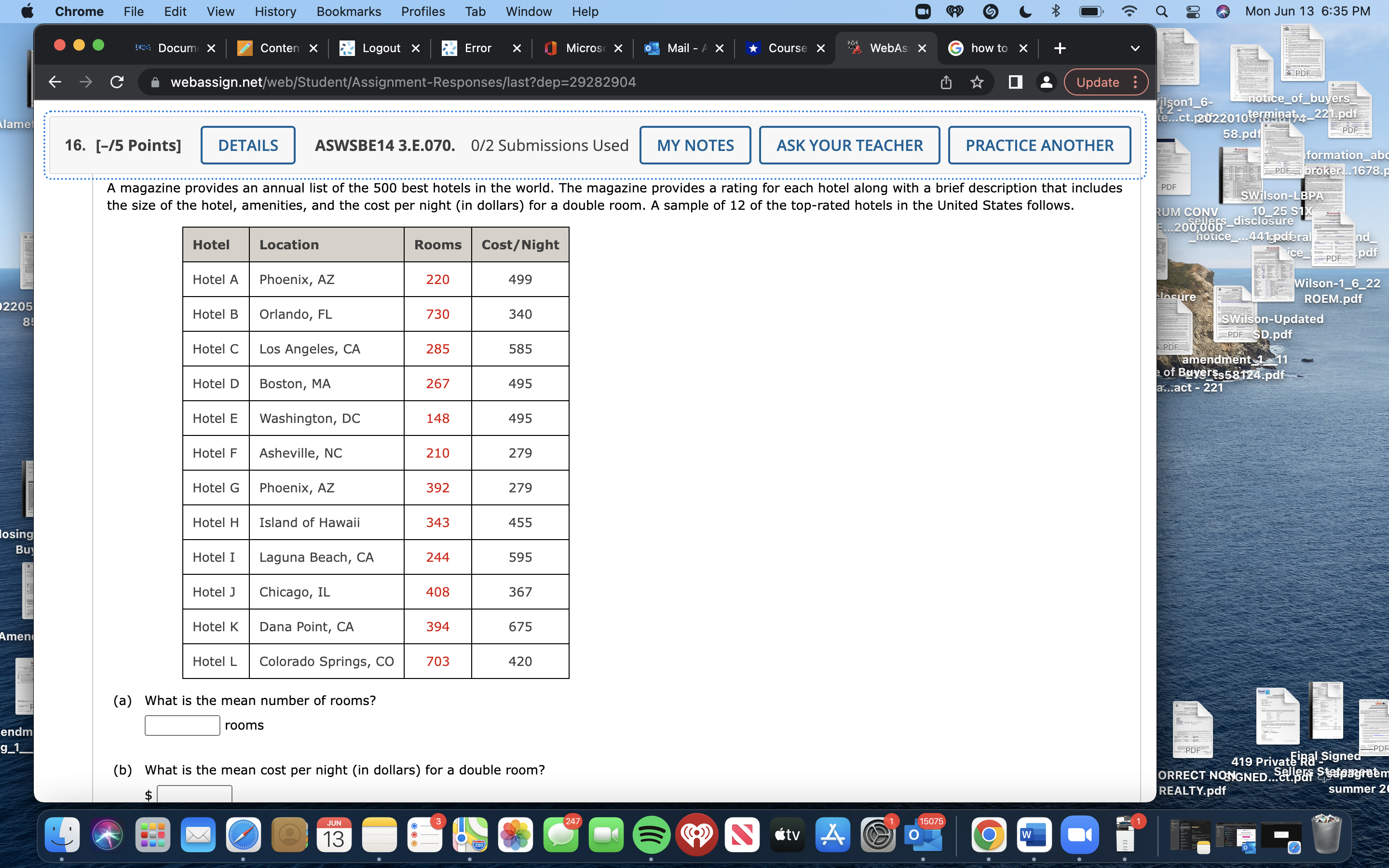Switch to the 'how to' Google tab
The height and width of the screenshot is (868, 1389).
(x=988, y=48)
